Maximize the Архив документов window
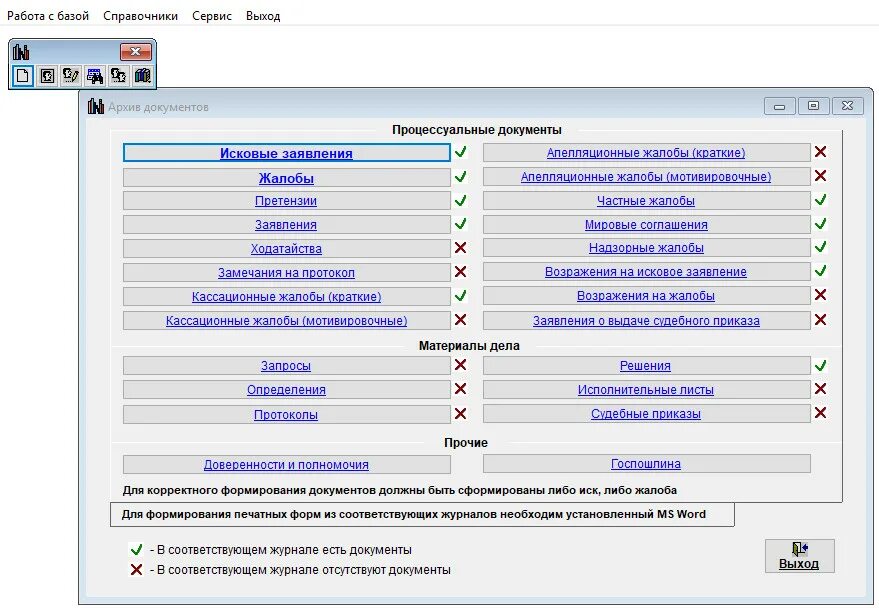The width and height of the screenshot is (879, 608). (813, 105)
